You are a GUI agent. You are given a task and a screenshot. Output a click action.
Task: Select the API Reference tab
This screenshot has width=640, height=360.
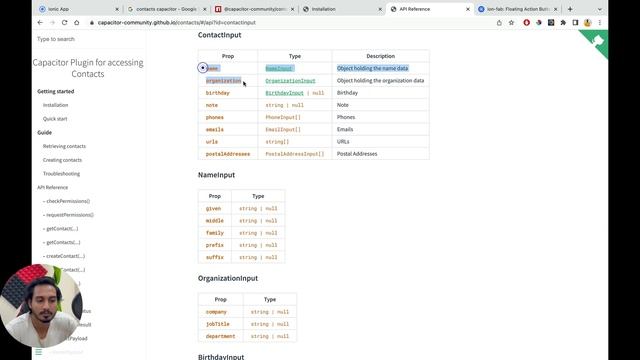[429, 9]
